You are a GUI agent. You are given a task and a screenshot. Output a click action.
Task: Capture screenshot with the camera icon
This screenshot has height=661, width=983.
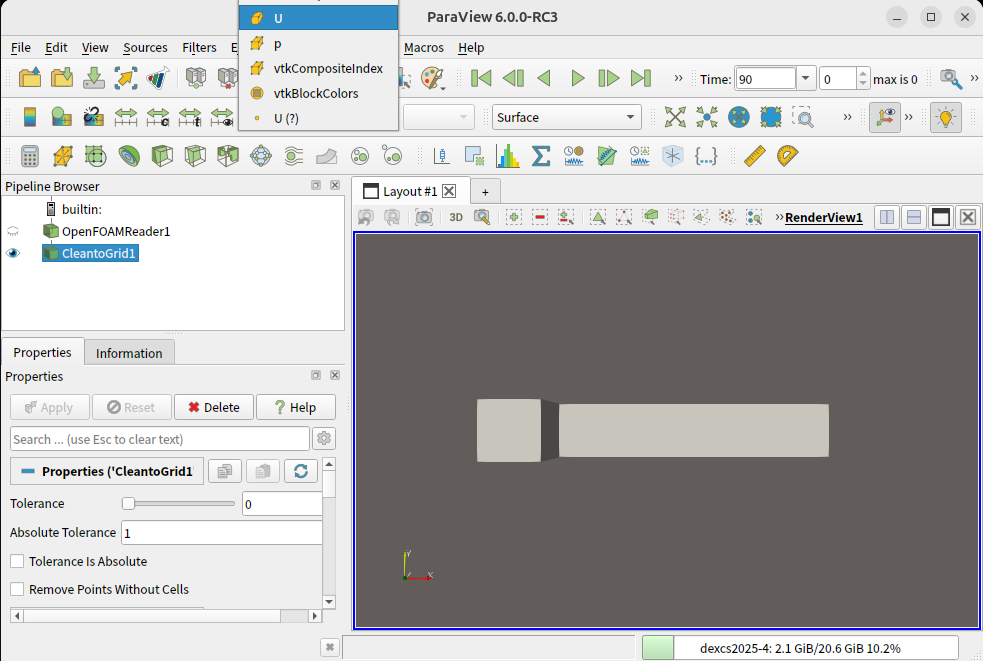pyautogui.click(x=424, y=217)
